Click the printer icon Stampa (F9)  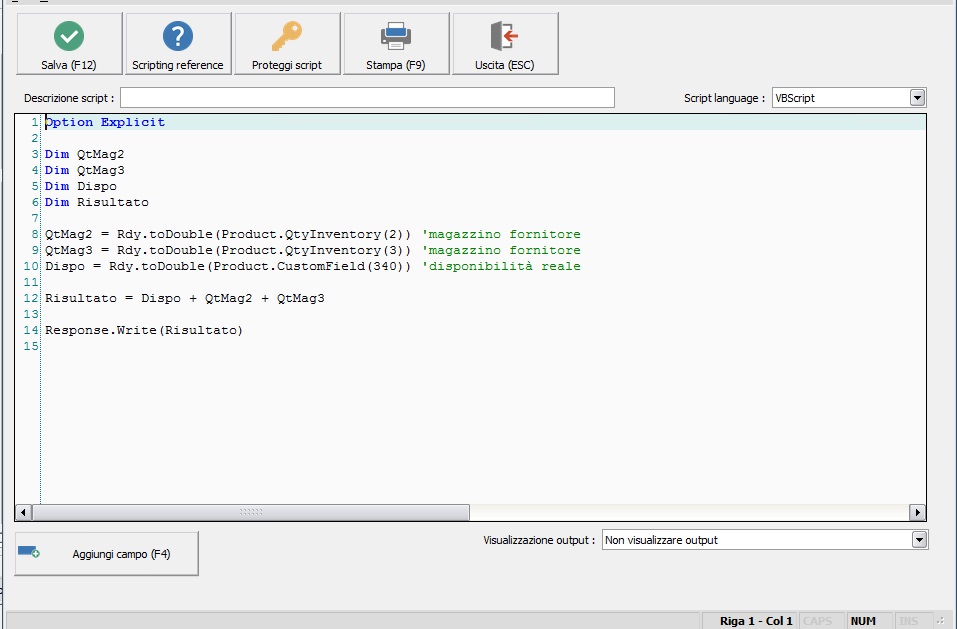tap(396, 36)
